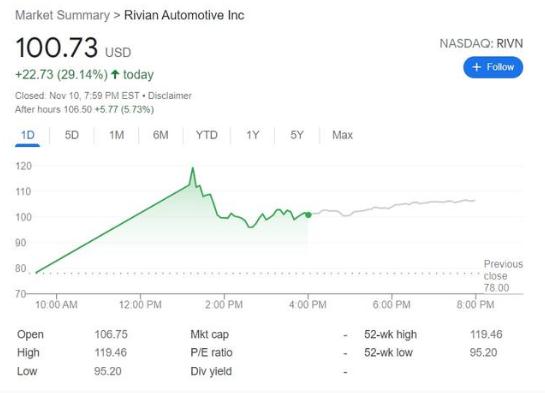The height and width of the screenshot is (393, 545).
Task: Click the 4:00 PM axis label
Action: point(308,305)
